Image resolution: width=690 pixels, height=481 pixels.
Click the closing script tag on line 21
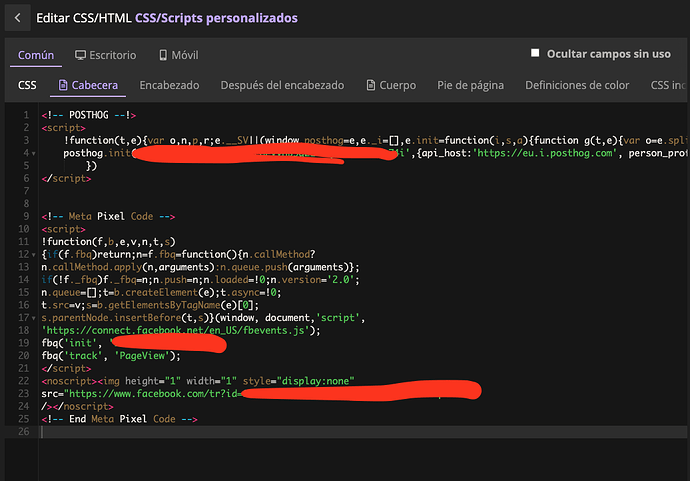point(66,368)
